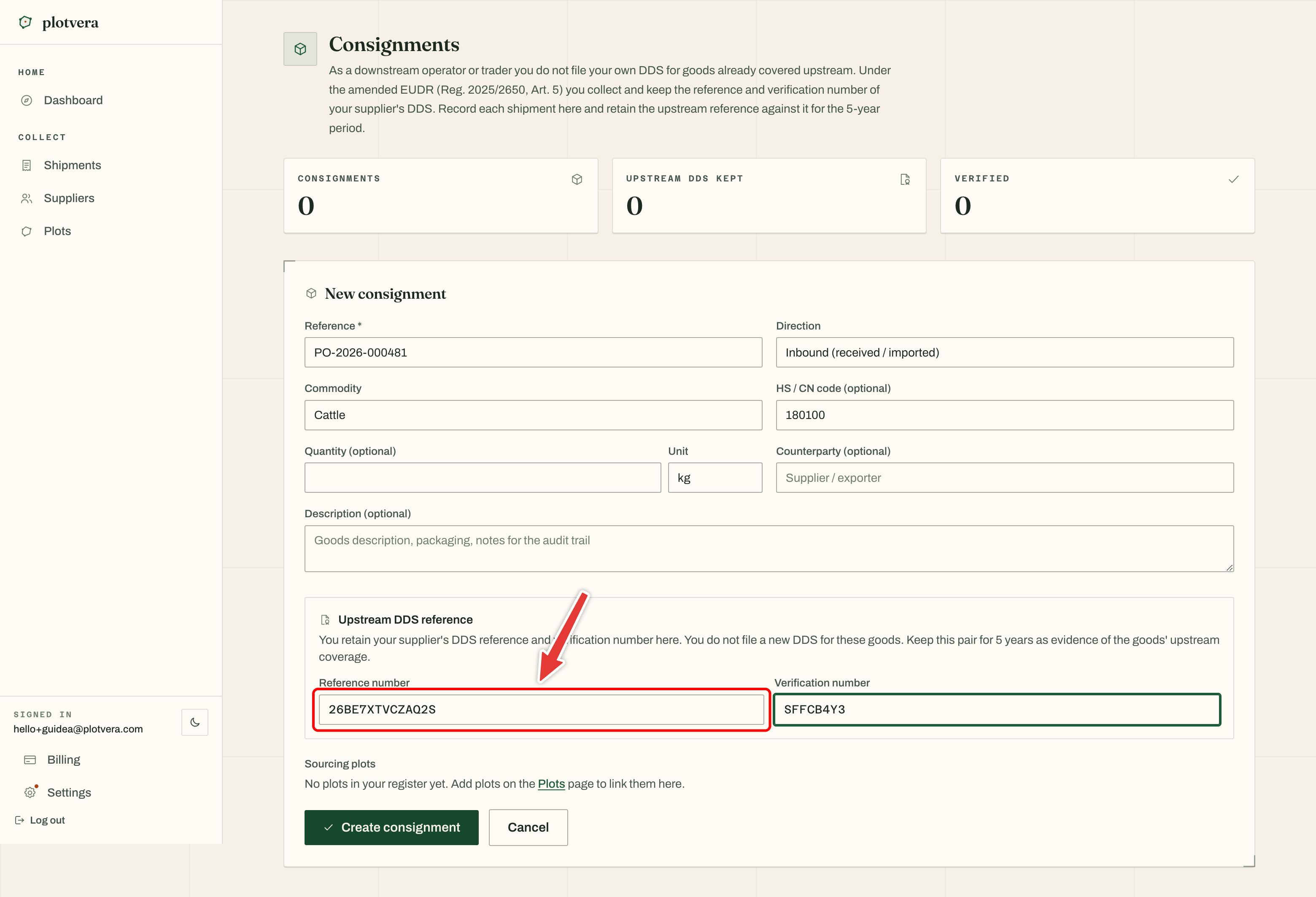Click the plotvera brand name
The width and height of the screenshot is (1316, 897).
coord(70,23)
